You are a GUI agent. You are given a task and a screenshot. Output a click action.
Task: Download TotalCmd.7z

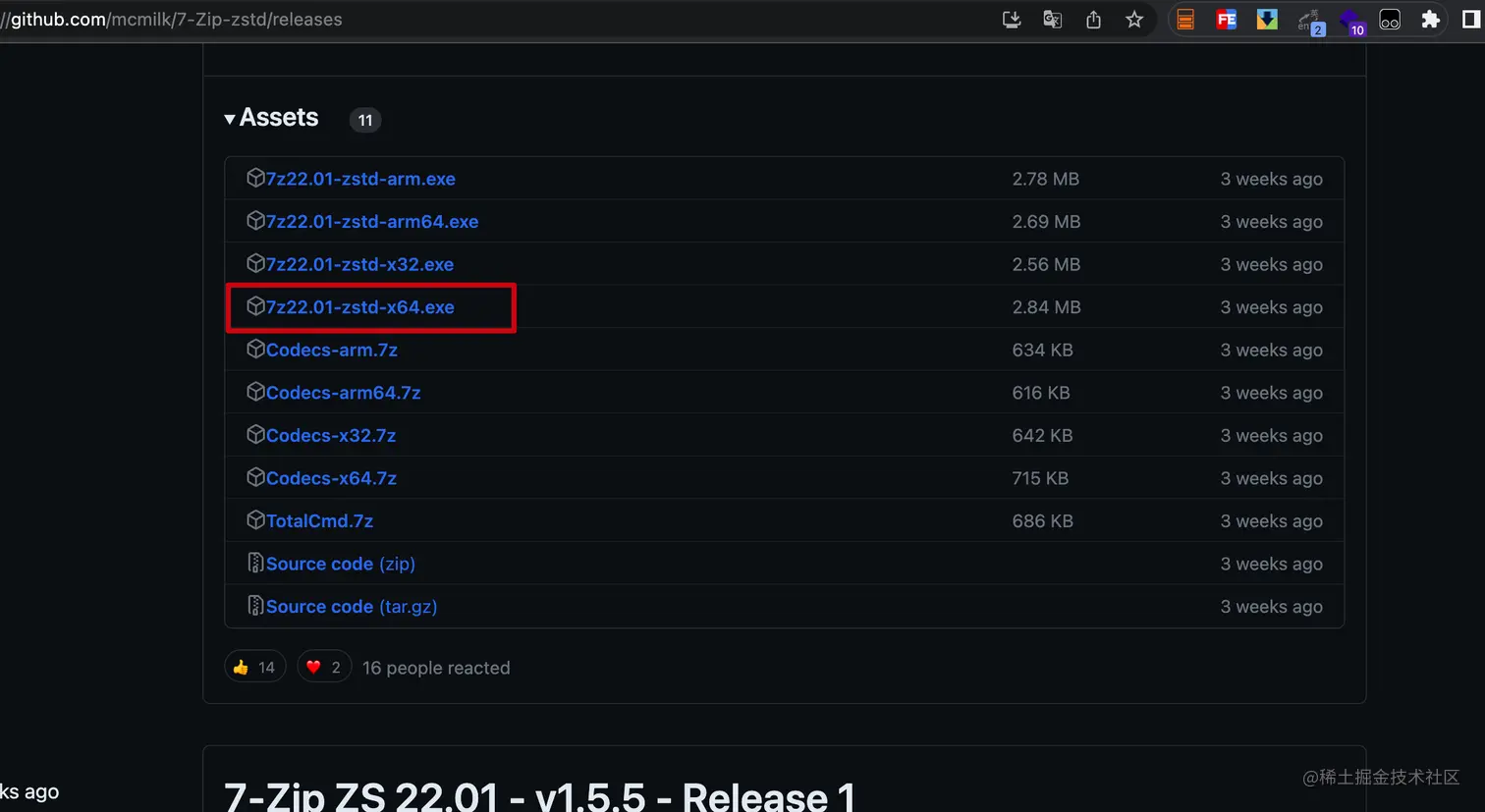coord(320,520)
